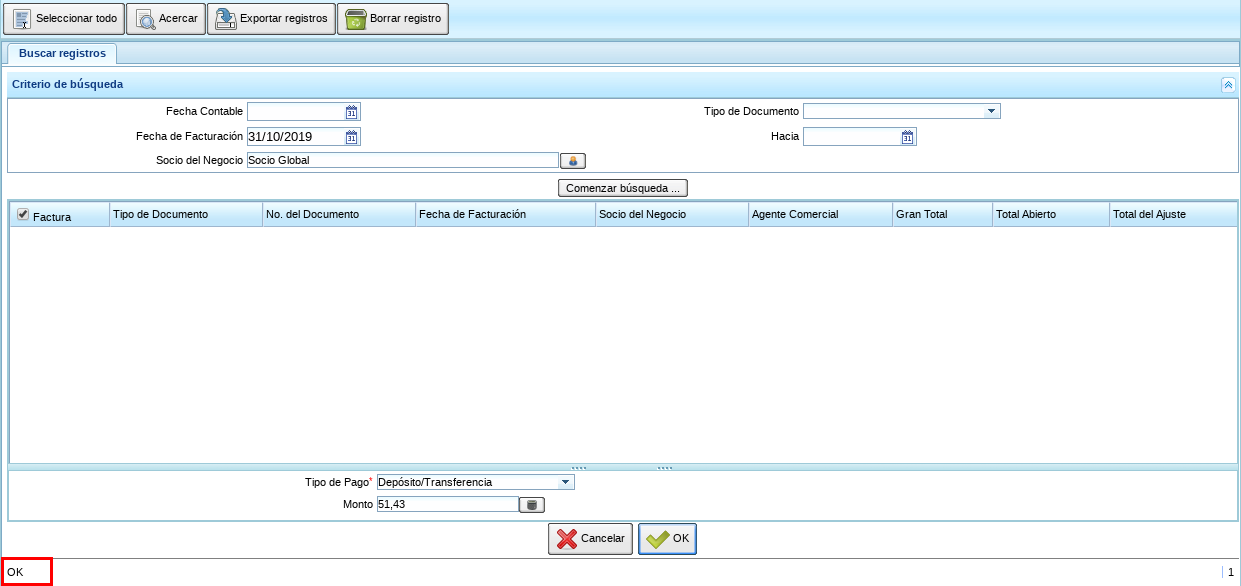Open the Tipo de Pago dropdown
The height and width of the screenshot is (586, 1241).
coord(565,482)
